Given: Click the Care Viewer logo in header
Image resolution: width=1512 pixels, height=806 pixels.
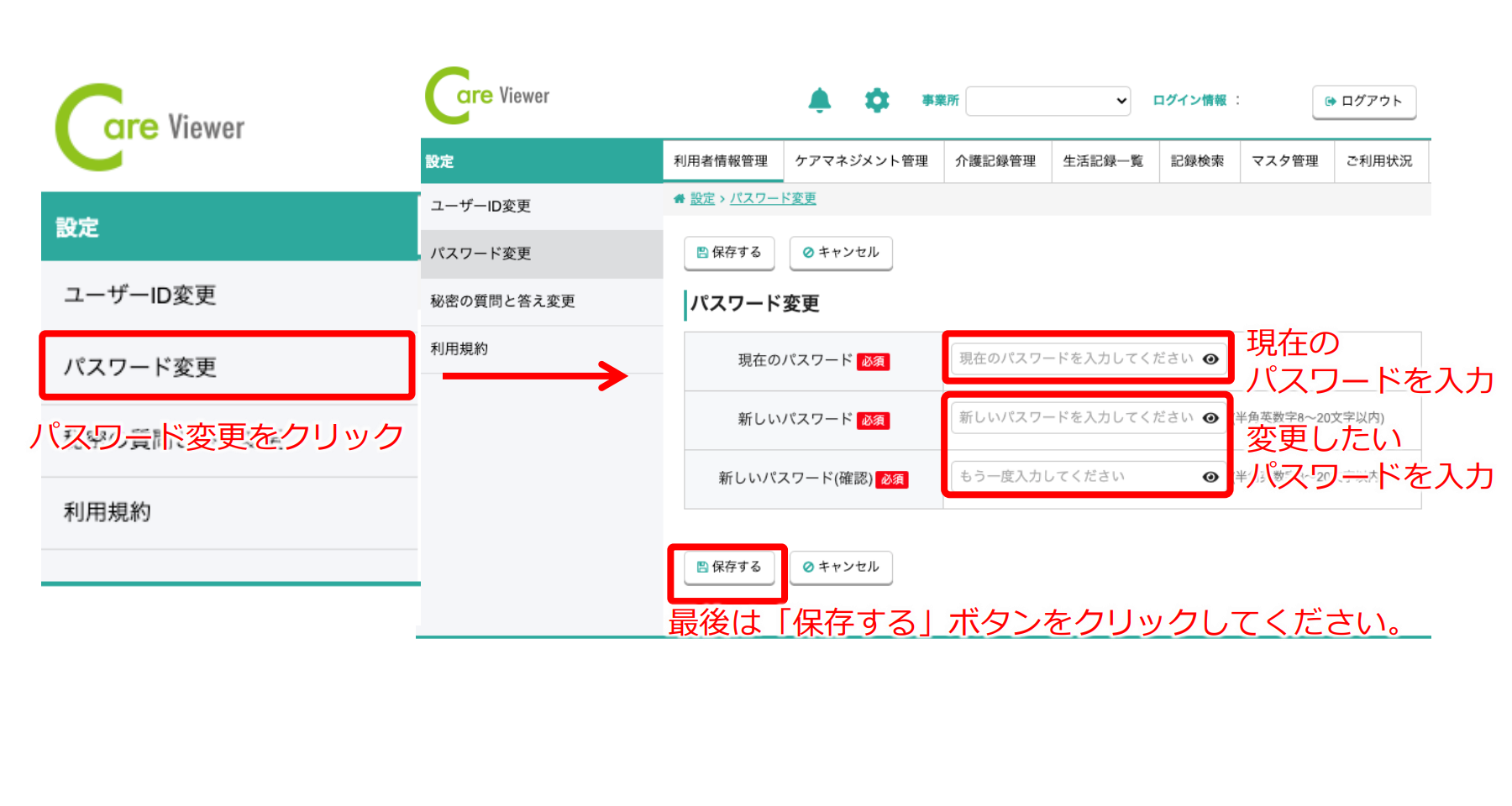Looking at the screenshot, I should 488,96.
